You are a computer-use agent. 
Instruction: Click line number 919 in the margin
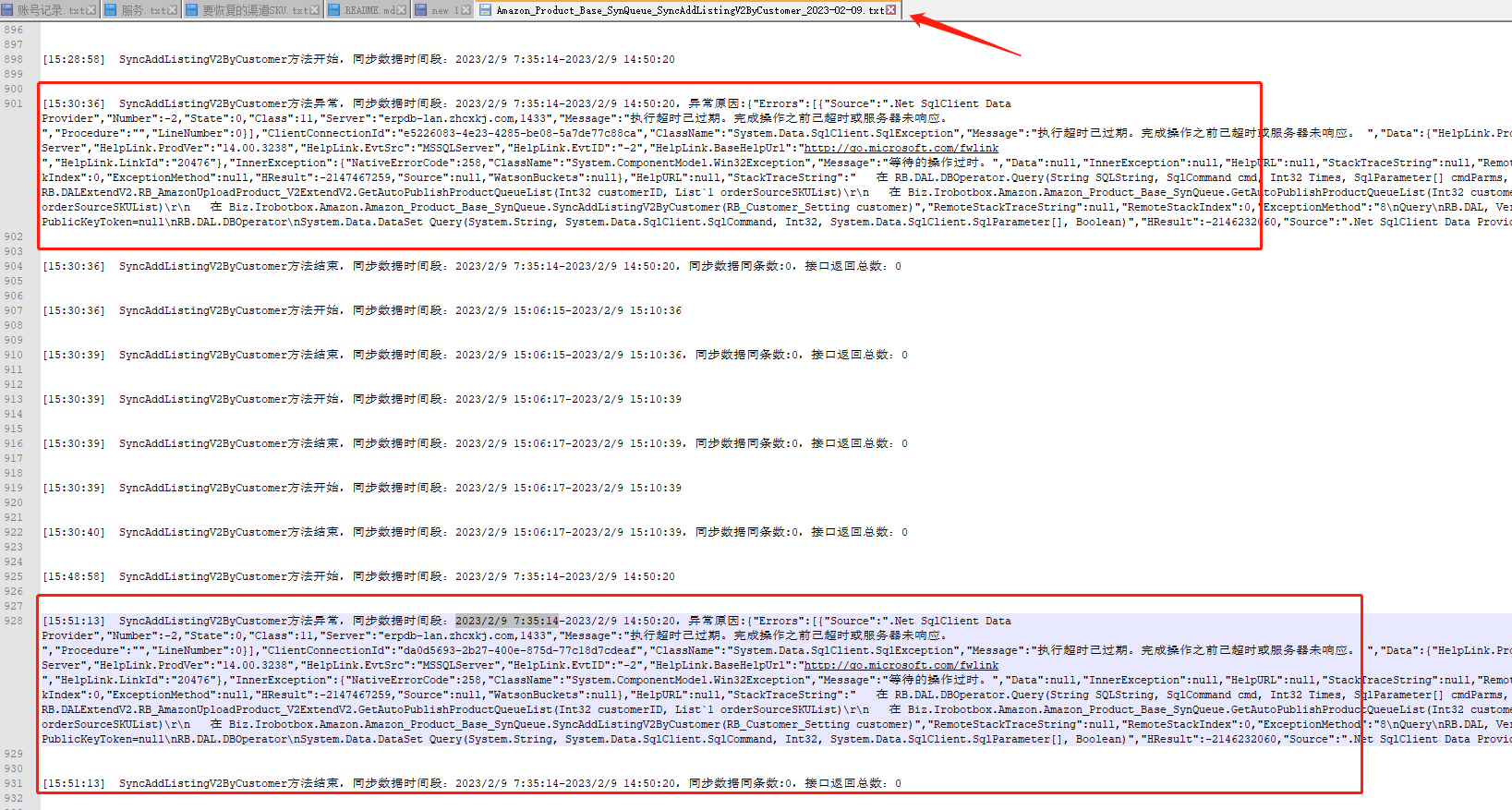[14, 488]
